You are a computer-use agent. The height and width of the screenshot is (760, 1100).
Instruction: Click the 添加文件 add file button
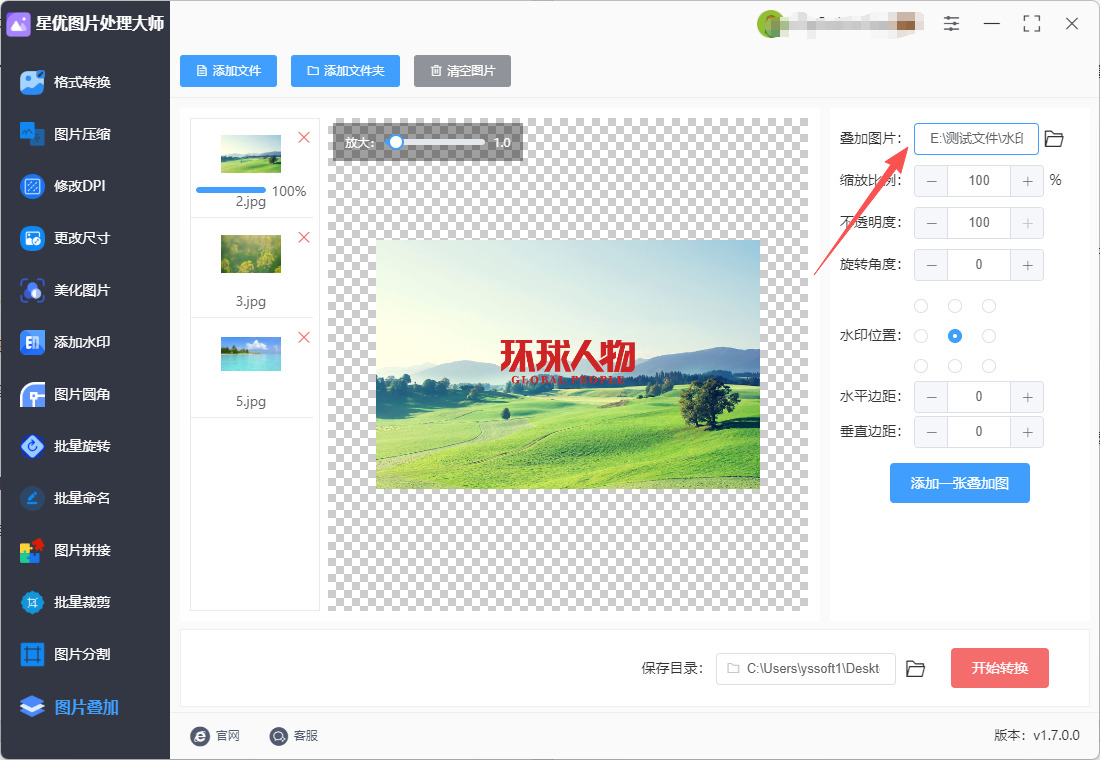[x=229, y=71]
